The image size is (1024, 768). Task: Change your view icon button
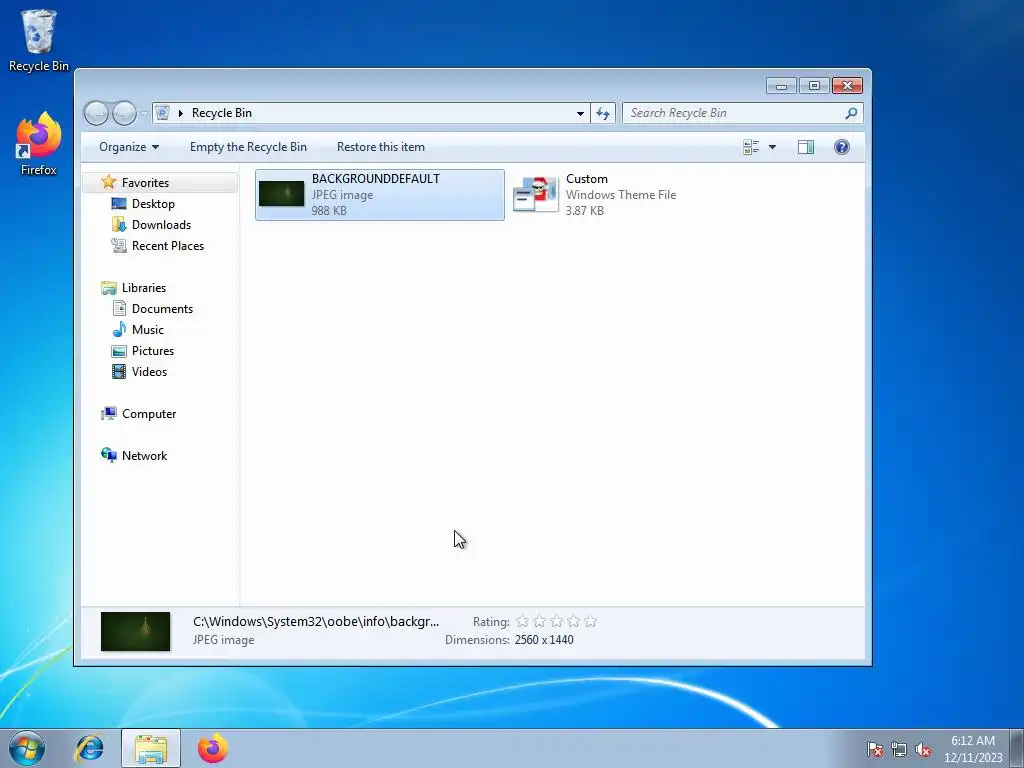(751, 147)
